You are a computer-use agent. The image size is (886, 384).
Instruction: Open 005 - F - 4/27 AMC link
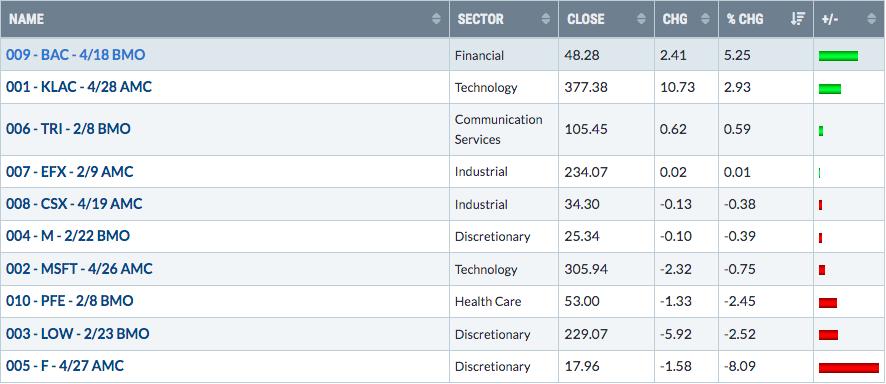click(65, 365)
